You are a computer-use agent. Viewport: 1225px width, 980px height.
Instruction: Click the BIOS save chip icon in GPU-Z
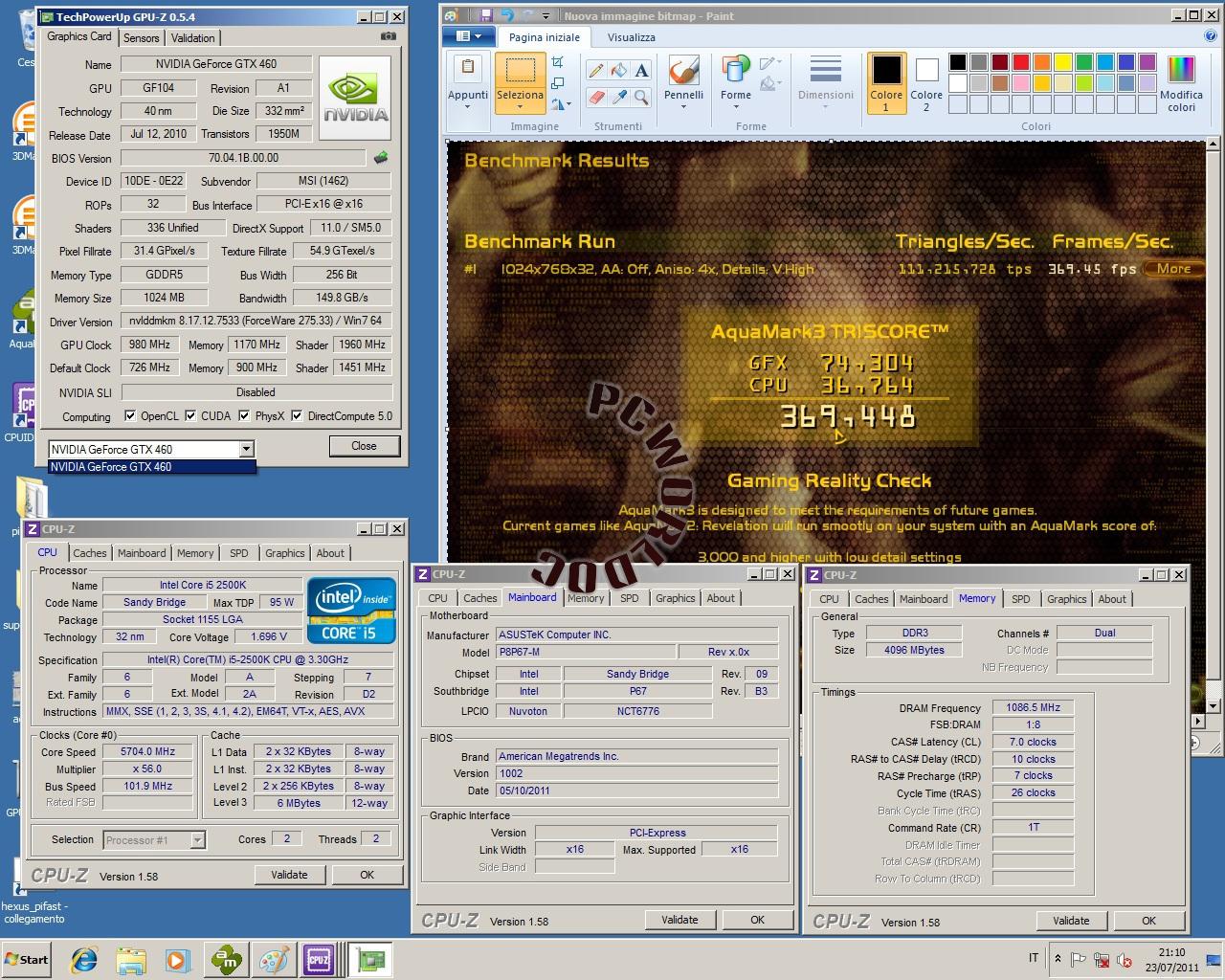pyautogui.click(x=381, y=158)
